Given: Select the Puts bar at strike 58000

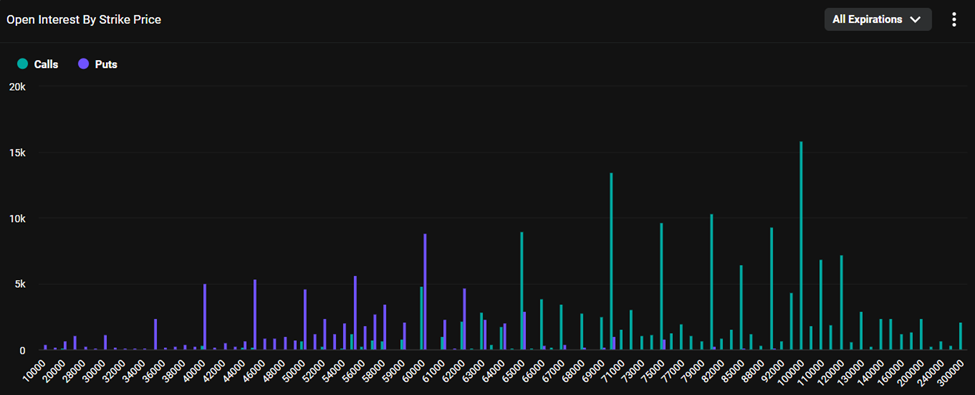Looking at the screenshot, I should tap(385, 327).
